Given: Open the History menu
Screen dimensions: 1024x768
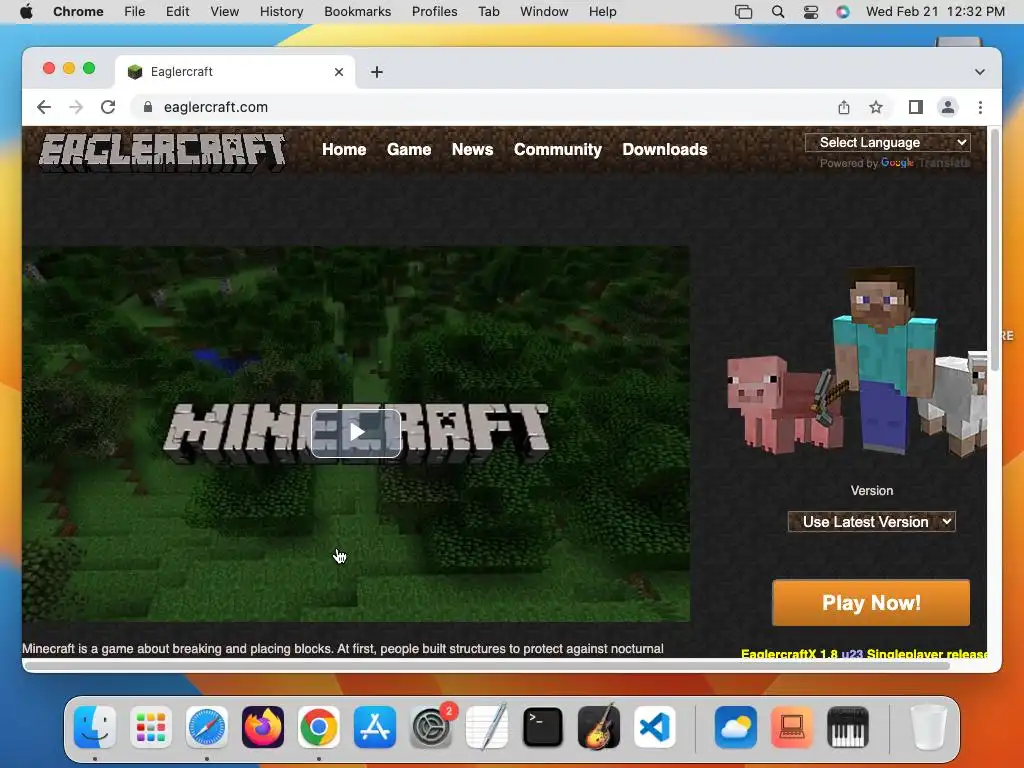Looking at the screenshot, I should click(281, 12).
